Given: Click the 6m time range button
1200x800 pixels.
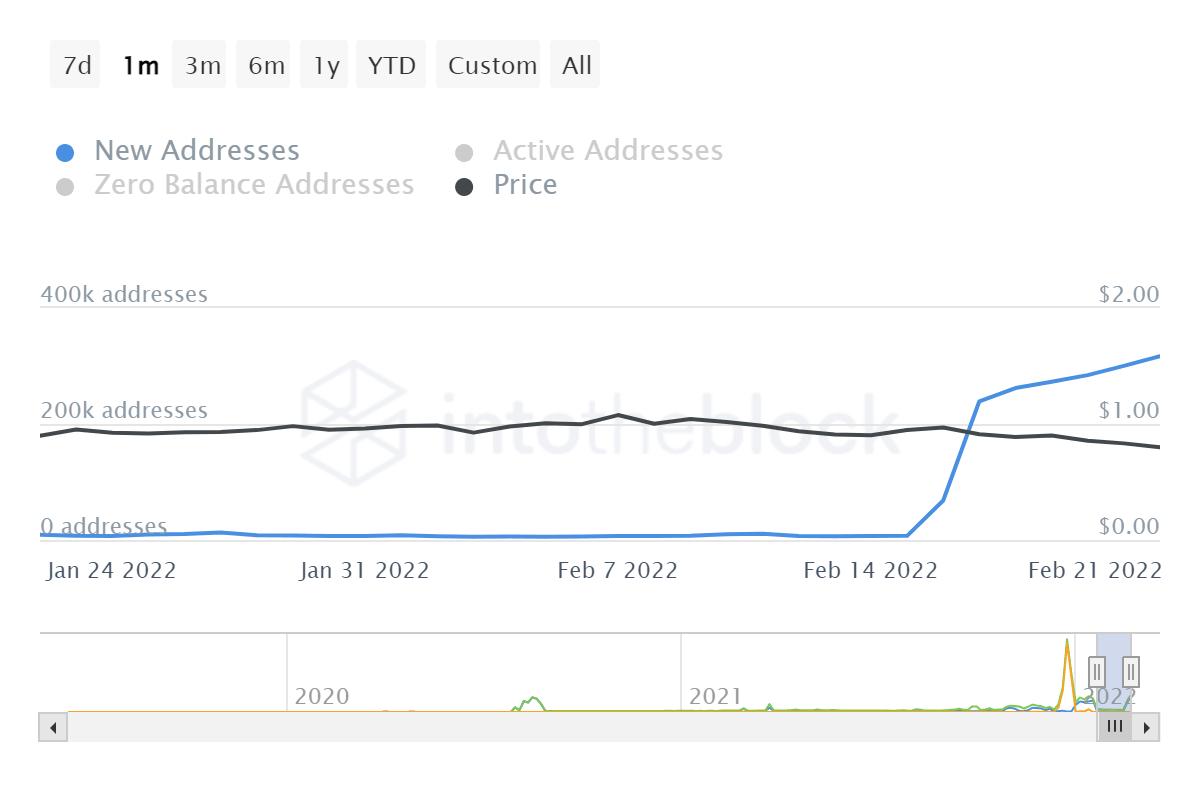Looking at the screenshot, I should point(263,64).
